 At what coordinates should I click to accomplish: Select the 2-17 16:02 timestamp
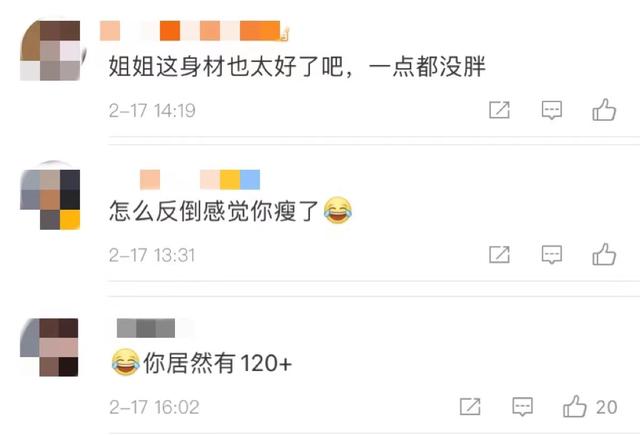pos(154,407)
